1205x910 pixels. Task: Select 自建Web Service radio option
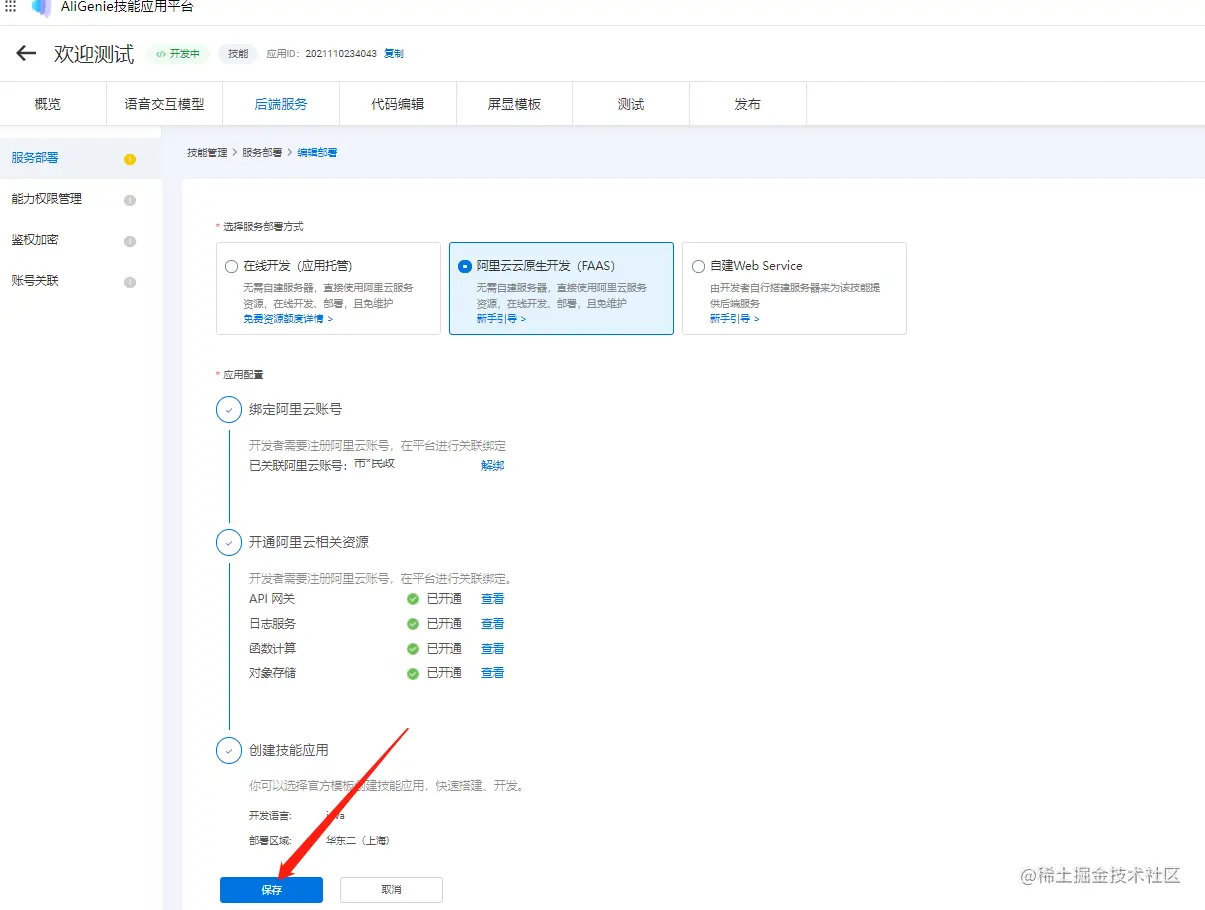698,267
